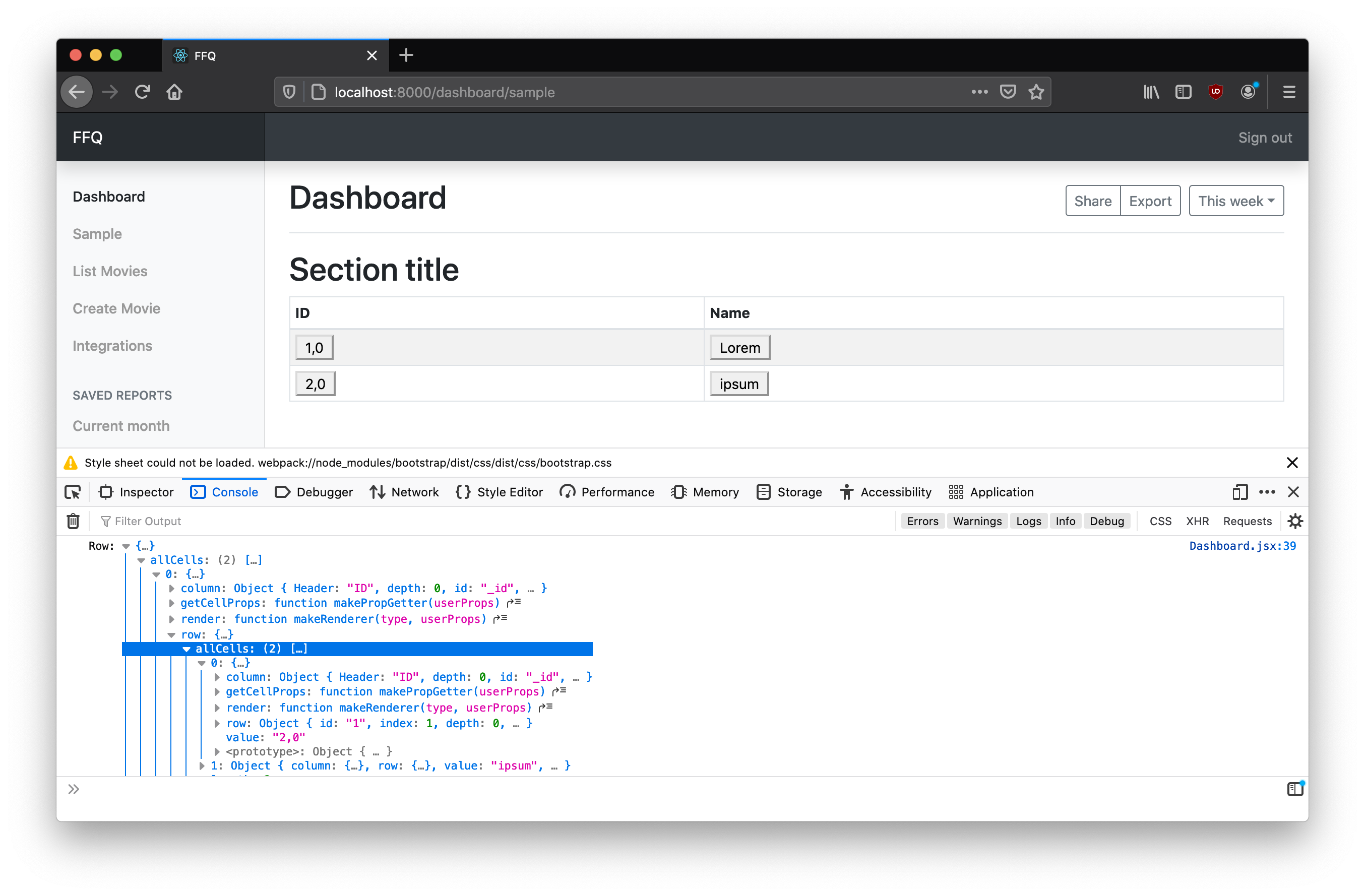Switch to the Debugger tab
The image size is (1365, 896).
tap(314, 492)
